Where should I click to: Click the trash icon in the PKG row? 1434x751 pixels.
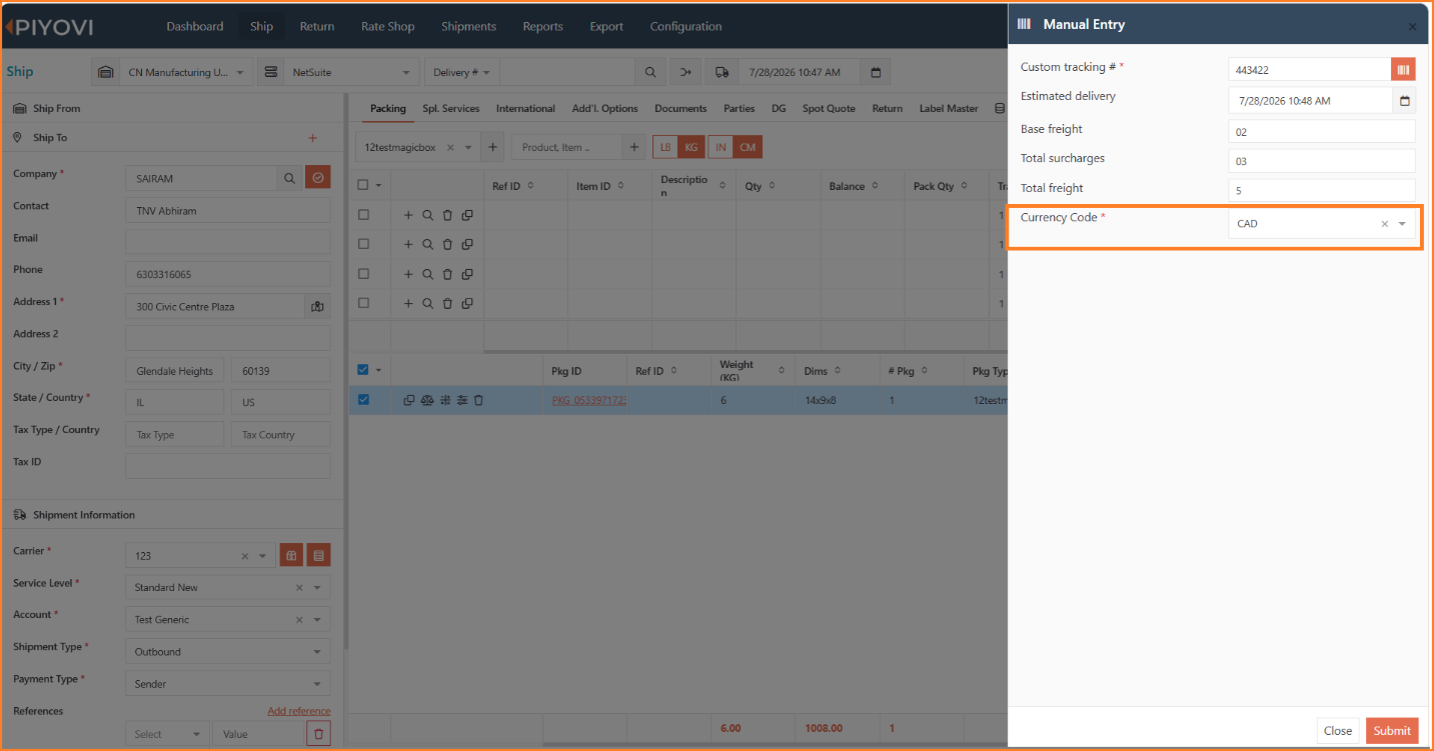[479, 400]
